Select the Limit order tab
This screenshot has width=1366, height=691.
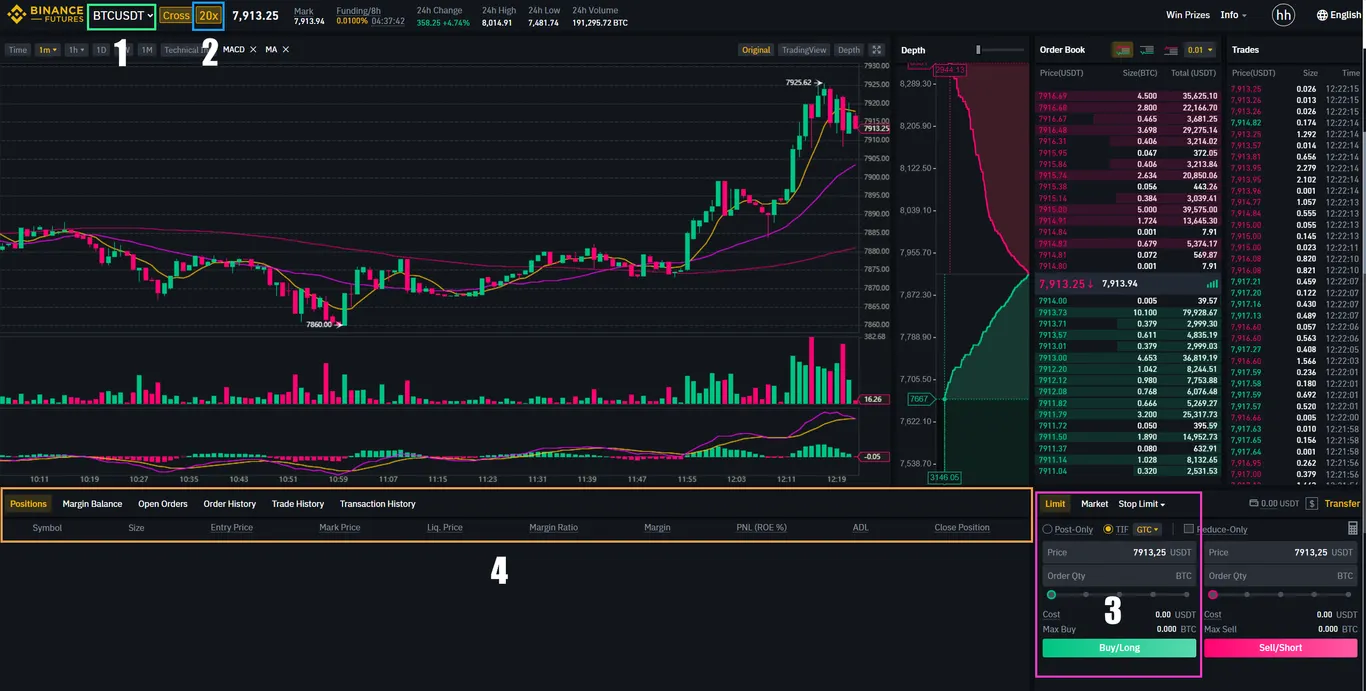click(1055, 504)
